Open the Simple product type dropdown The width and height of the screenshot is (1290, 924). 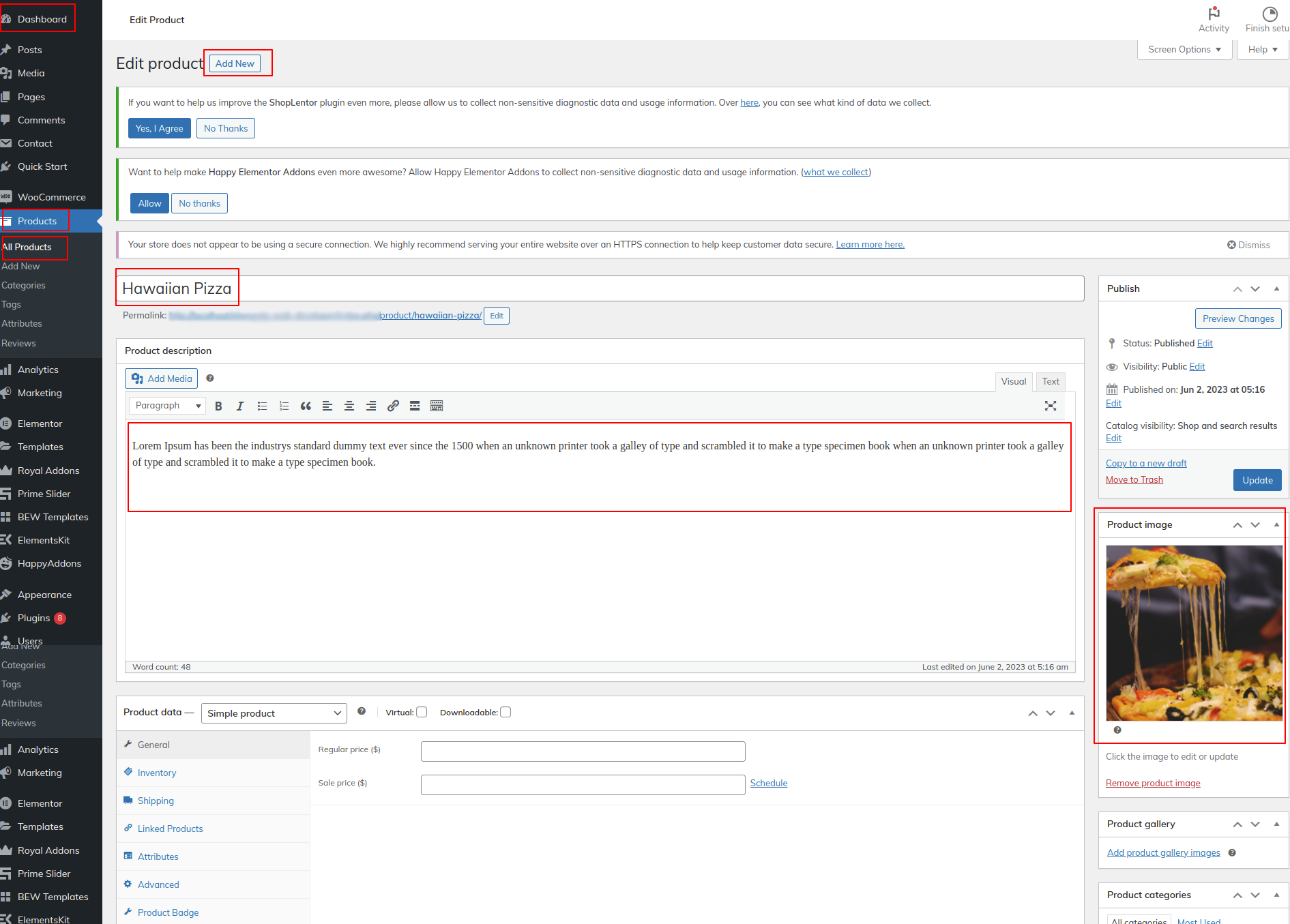click(274, 713)
